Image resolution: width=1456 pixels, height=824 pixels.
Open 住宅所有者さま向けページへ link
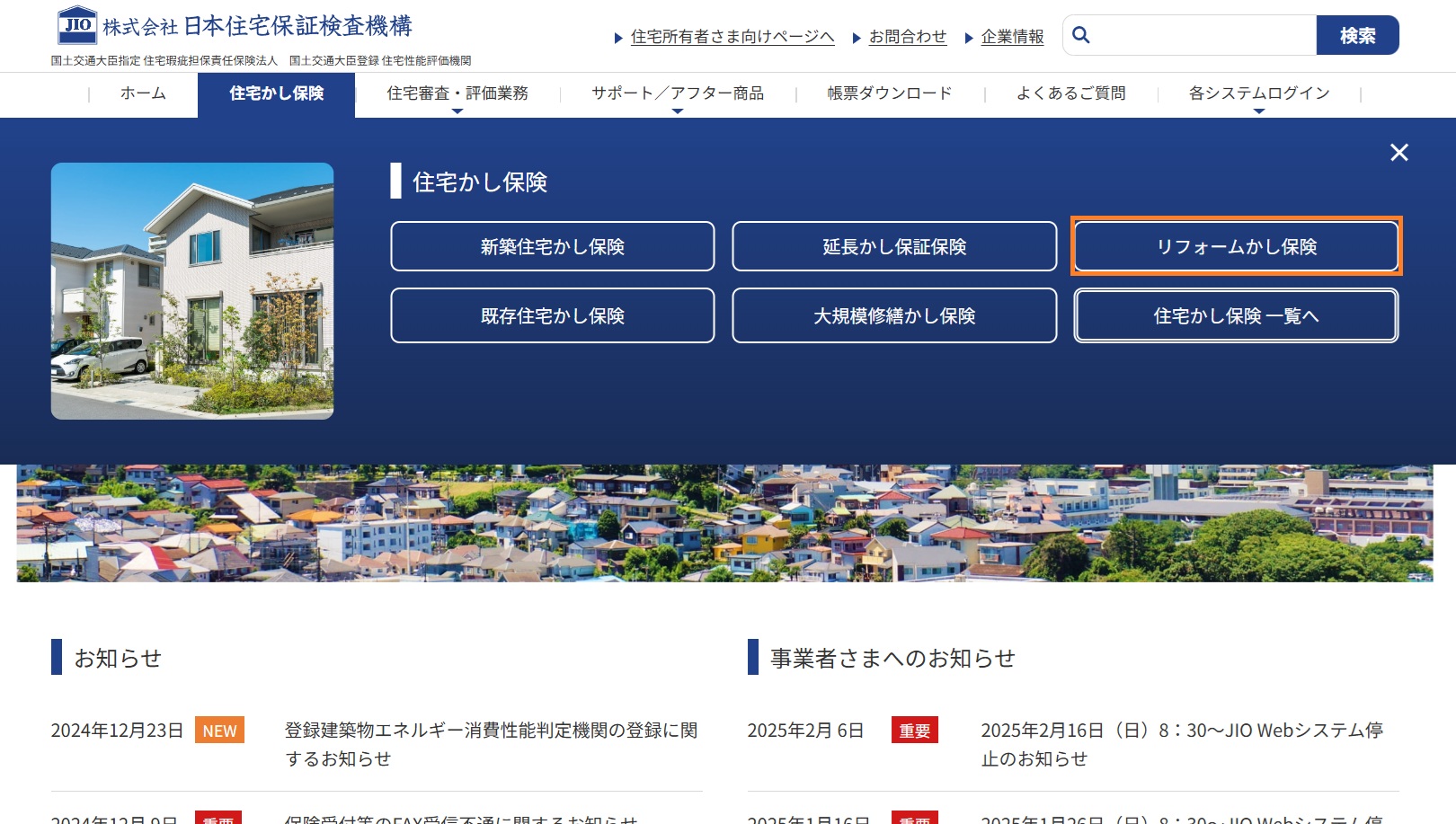732,37
